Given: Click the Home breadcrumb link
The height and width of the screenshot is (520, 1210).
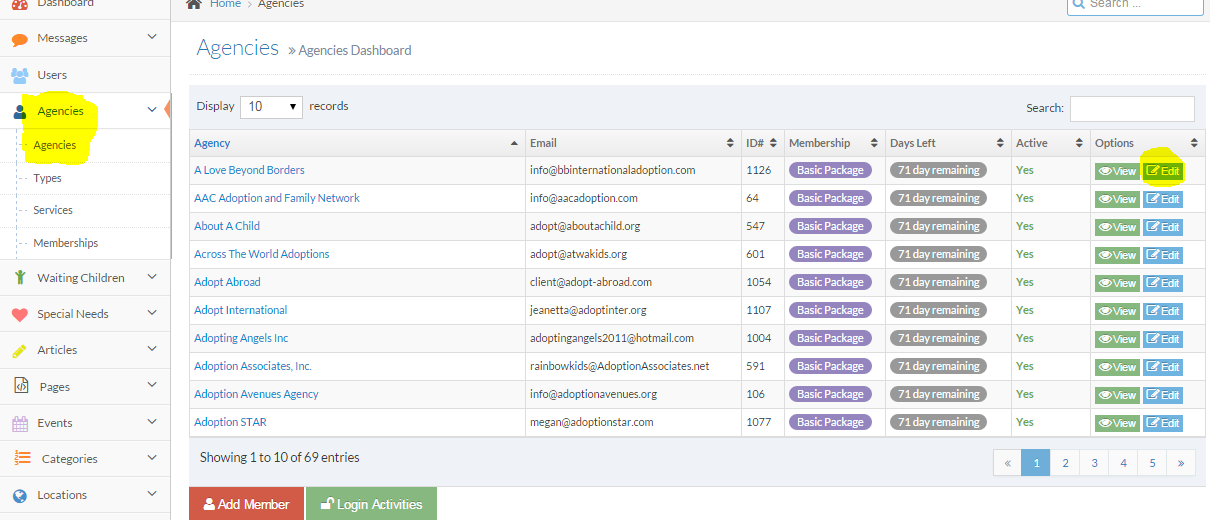Looking at the screenshot, I should pos(225,4).
